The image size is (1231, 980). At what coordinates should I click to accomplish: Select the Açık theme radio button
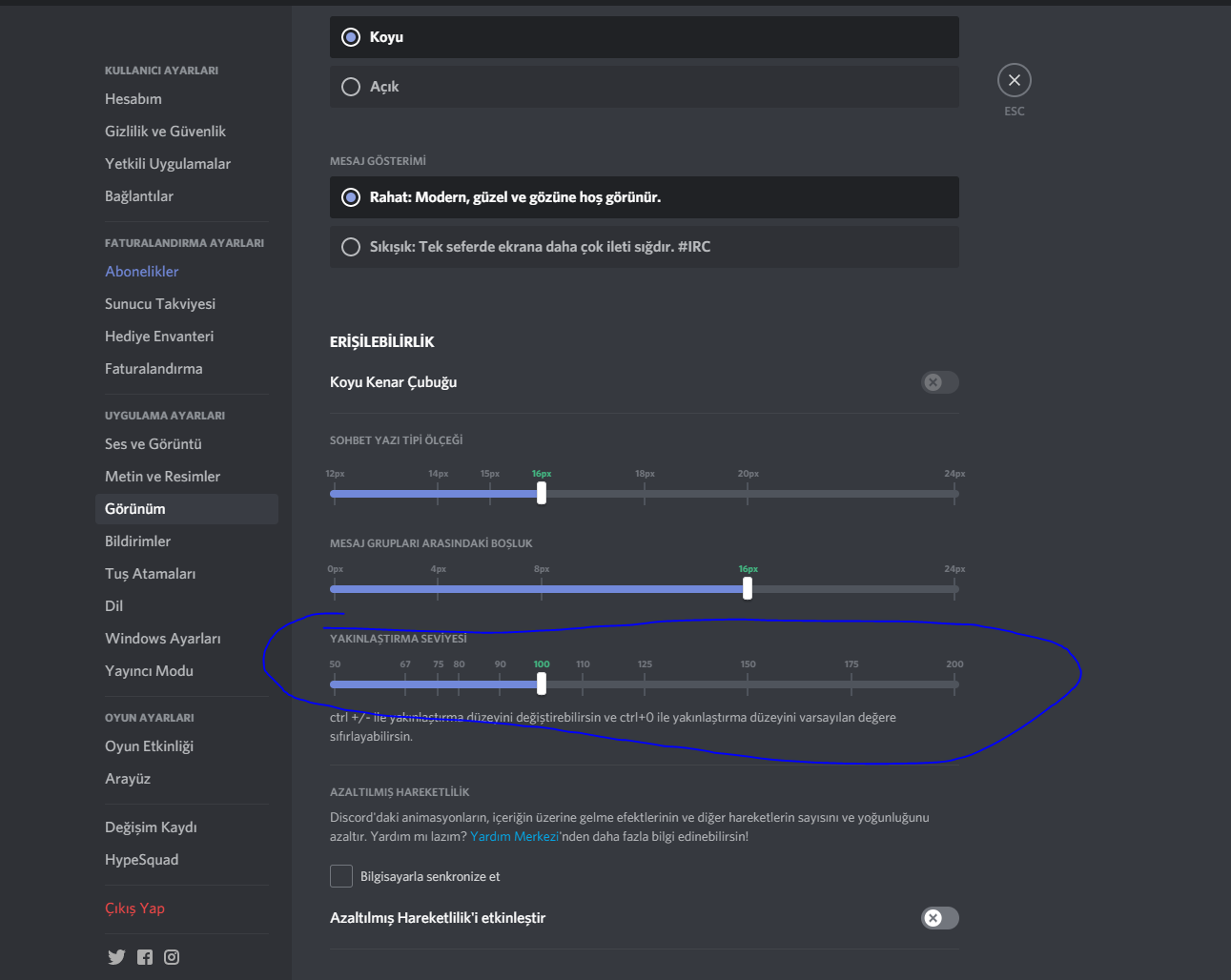pos(645,87)
